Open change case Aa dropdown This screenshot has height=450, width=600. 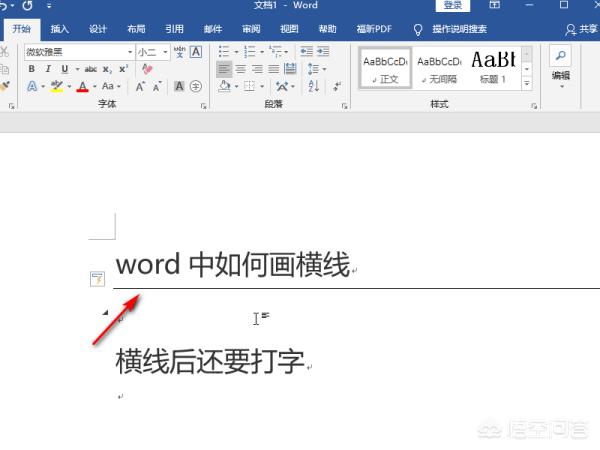click(x=111, y=86)
